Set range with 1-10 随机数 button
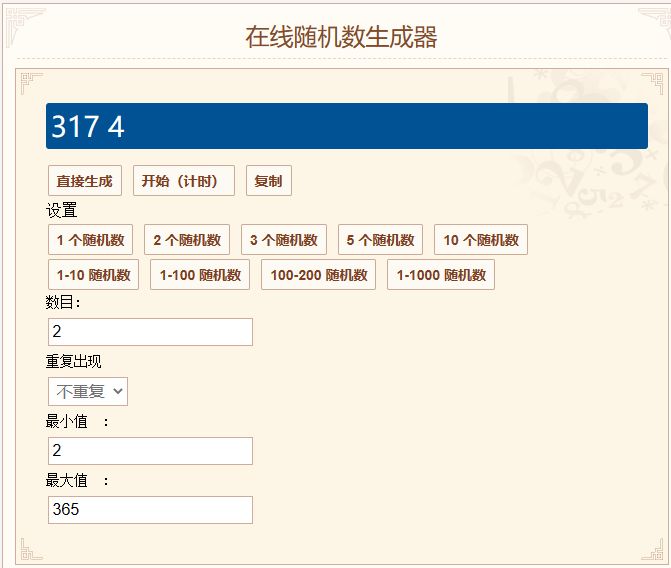This screenshot has width=671, height=568. 93,275
